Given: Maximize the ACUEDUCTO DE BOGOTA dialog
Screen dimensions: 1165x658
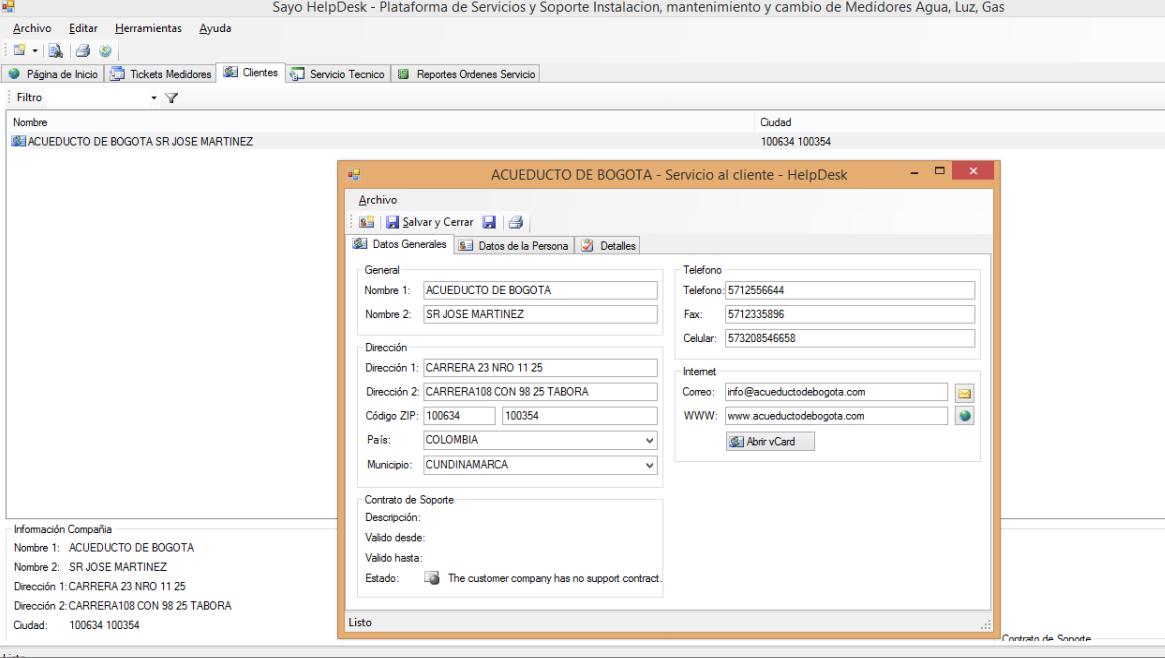Looking at the screenshot, I should tap(939, 171).
